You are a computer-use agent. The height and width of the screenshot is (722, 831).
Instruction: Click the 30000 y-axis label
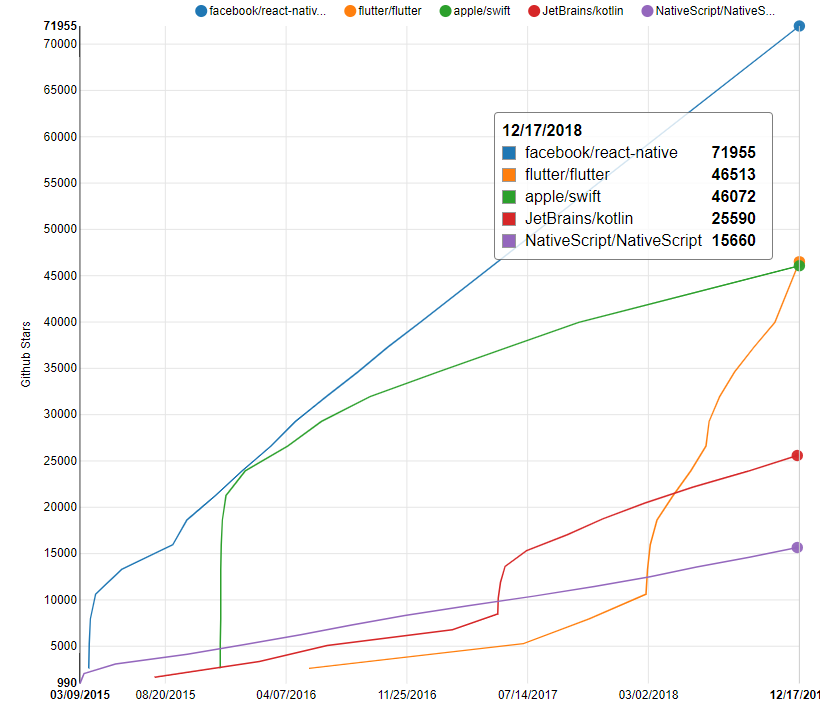pyautogui.click(x=60, y=414)
